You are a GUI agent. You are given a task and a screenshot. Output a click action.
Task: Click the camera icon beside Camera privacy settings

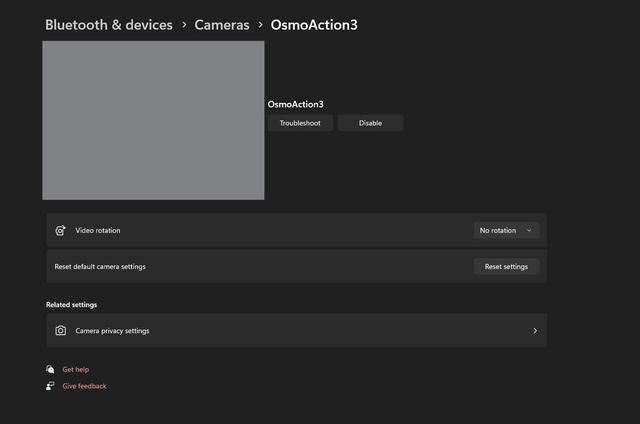(61, 331)
